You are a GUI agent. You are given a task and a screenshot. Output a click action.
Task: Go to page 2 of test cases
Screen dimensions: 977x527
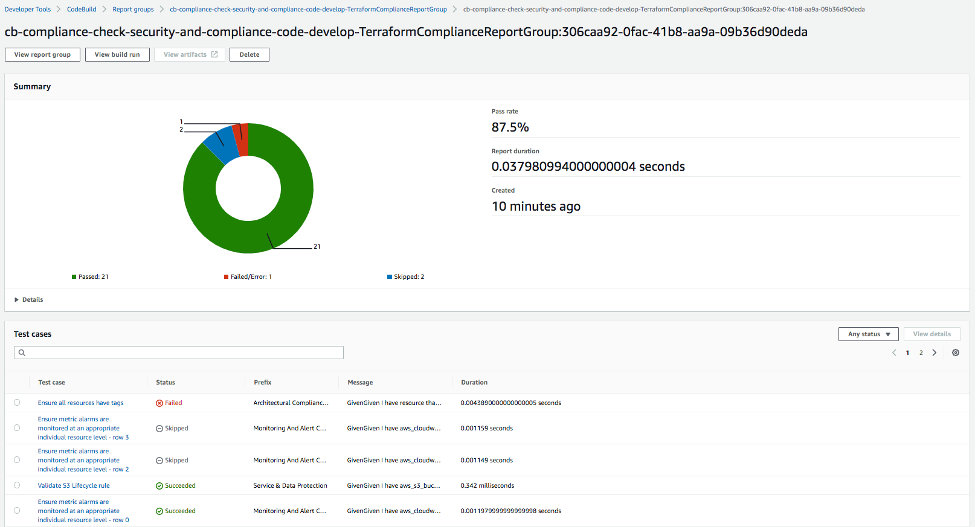[921, 353]
